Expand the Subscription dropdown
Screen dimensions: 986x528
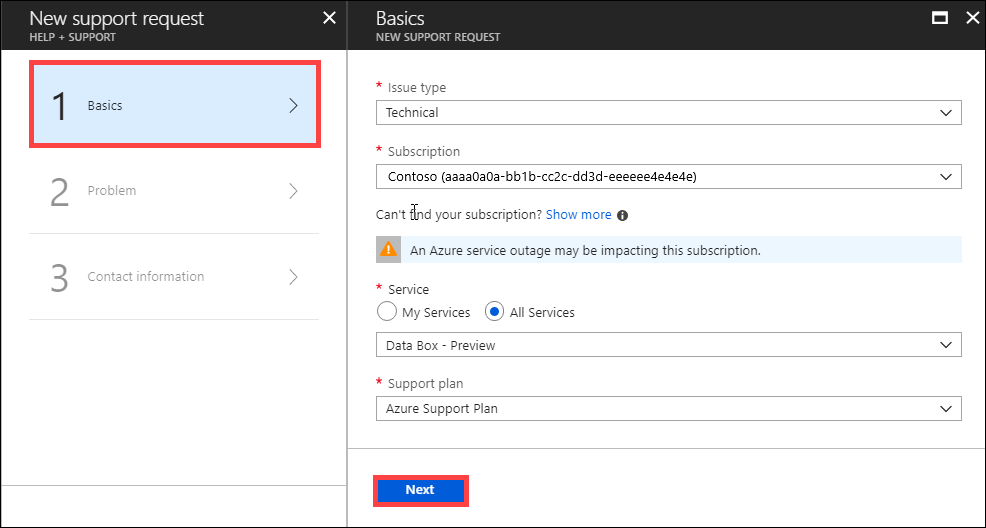(x=669, y=177)
